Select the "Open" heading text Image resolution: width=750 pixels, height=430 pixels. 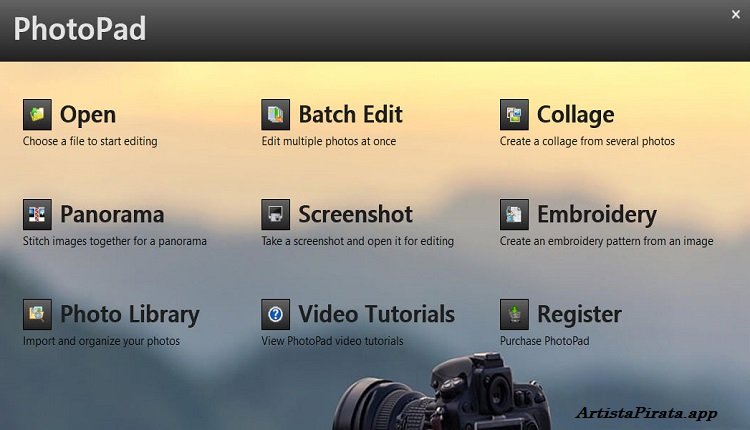pyautogui.click(x=88, y=115)
